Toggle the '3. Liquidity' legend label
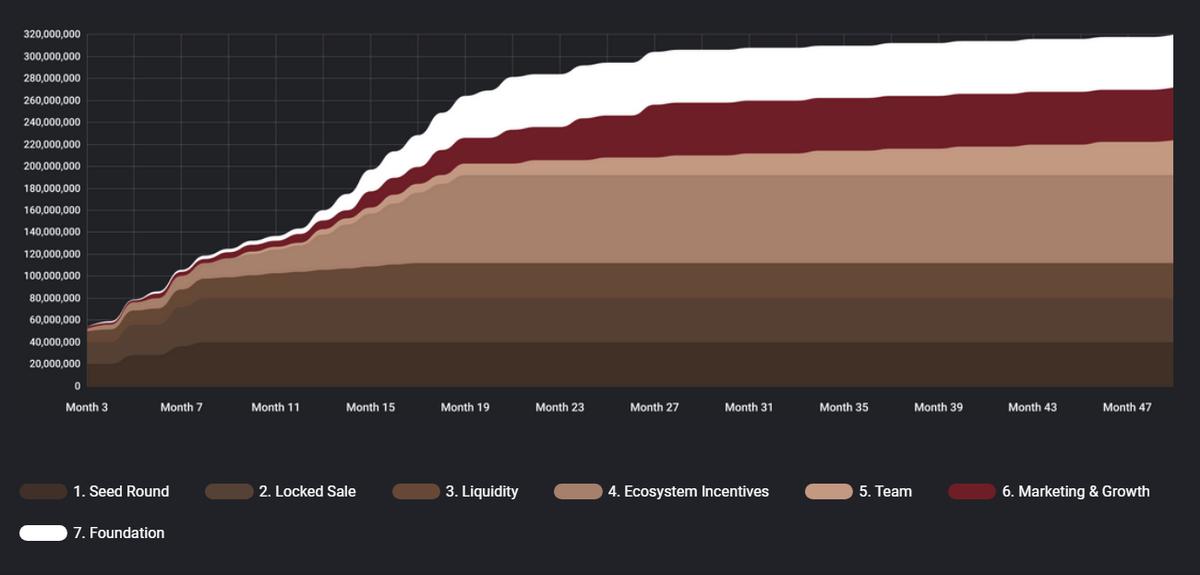Viewport: 1200px width, 575px height. 482,492
